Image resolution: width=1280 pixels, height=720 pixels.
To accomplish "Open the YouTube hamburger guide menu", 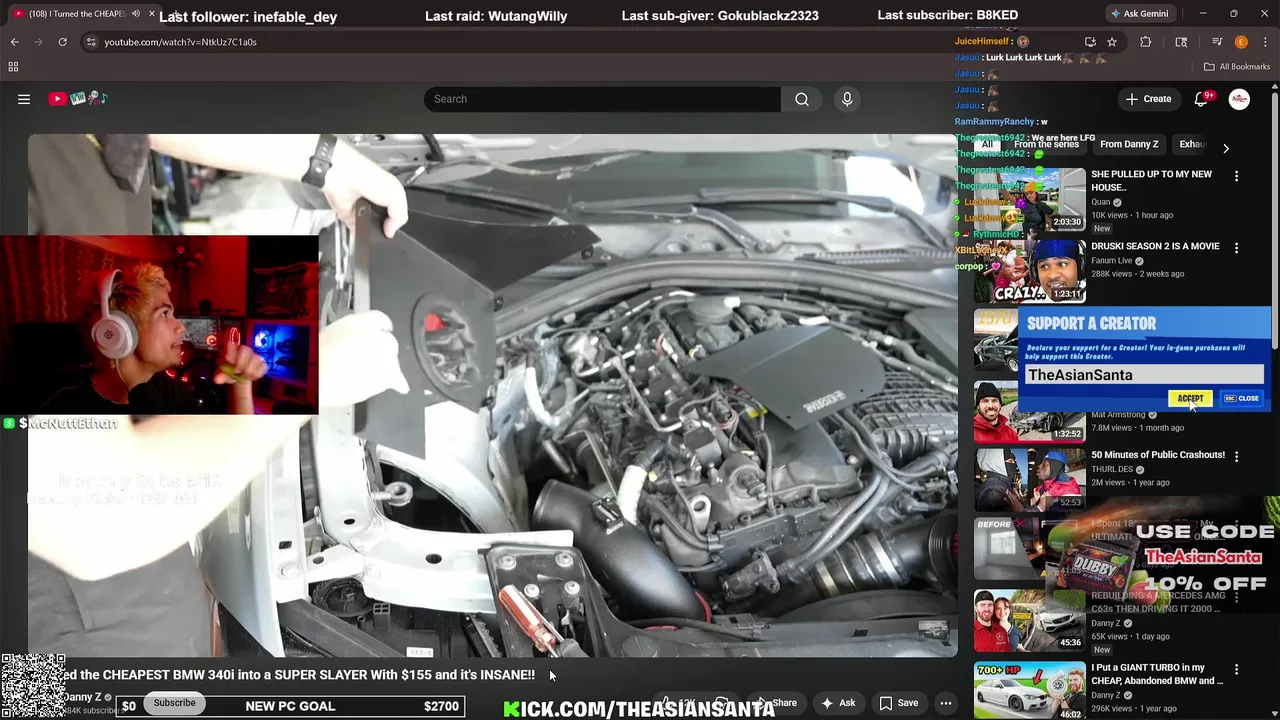I will pyautogui.click(x=24, y=99).
